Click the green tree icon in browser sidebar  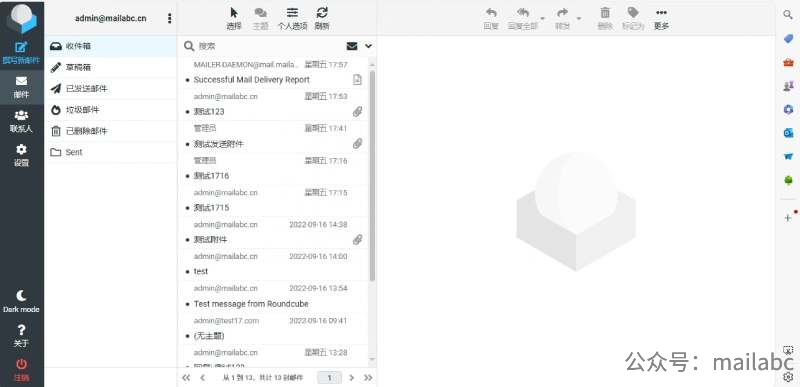[788, 180]
